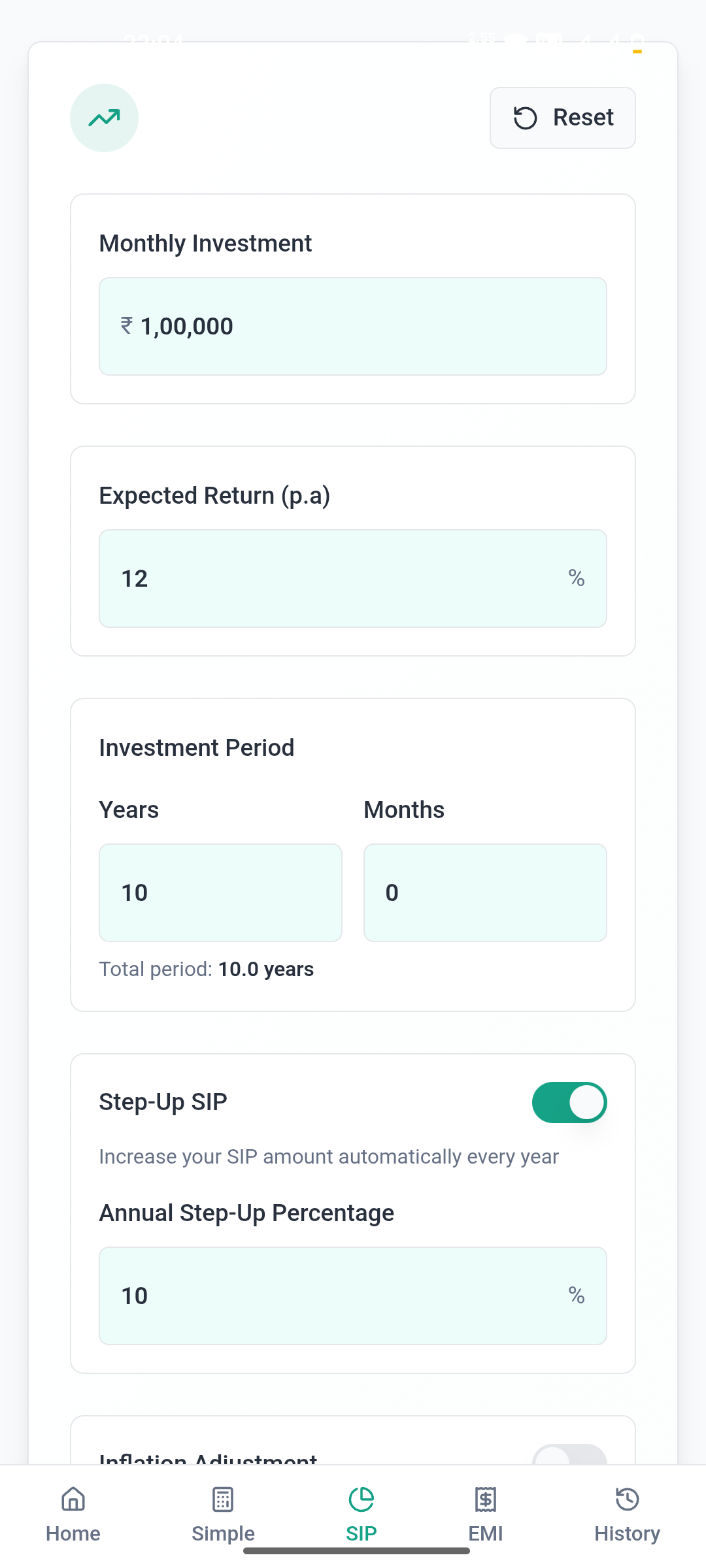
Task: Edit the Annual Step-Up Percentage value
Action: point(353,1296)
